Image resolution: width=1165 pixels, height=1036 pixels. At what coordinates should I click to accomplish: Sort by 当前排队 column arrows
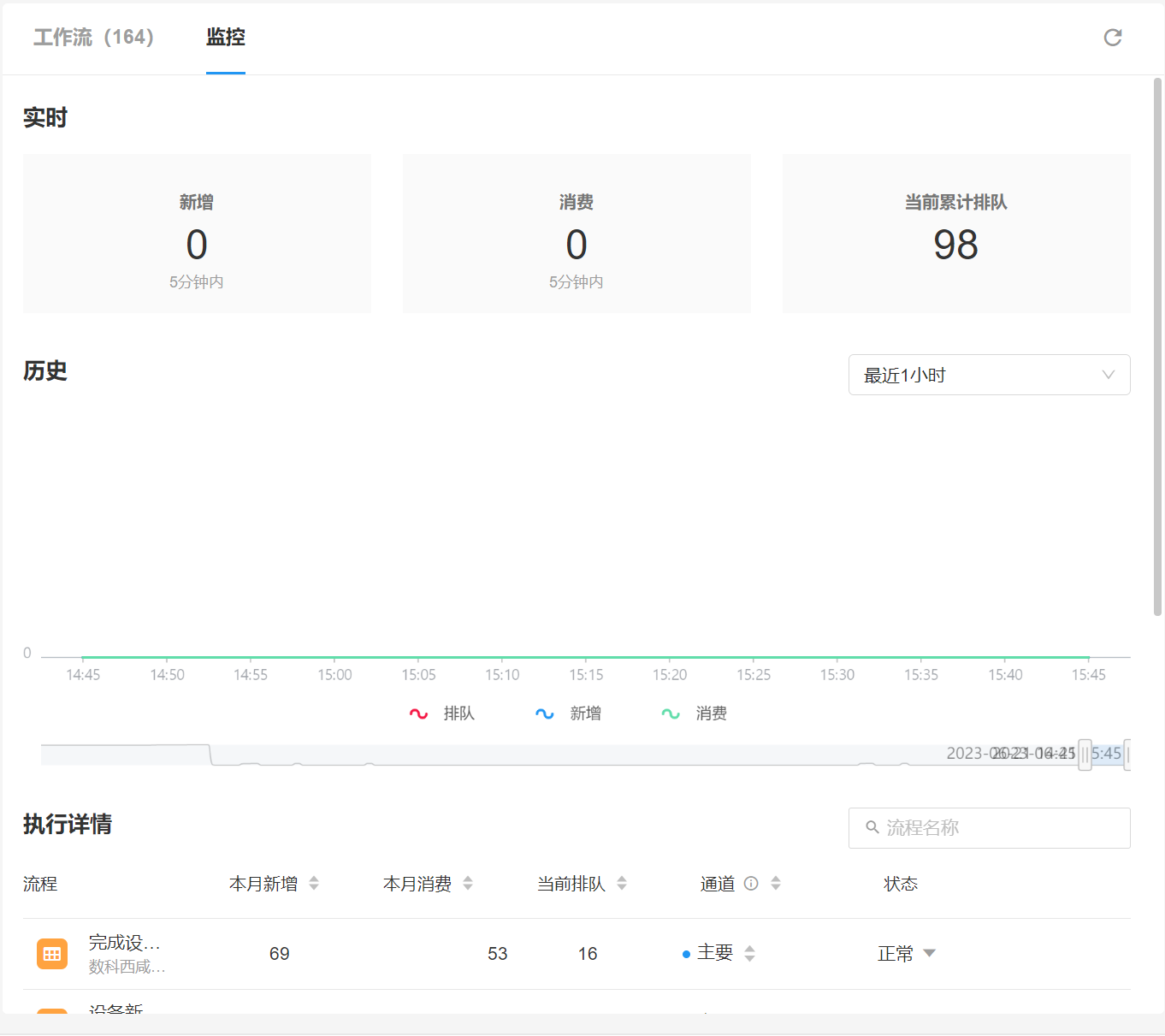click(x=622, y=884)
